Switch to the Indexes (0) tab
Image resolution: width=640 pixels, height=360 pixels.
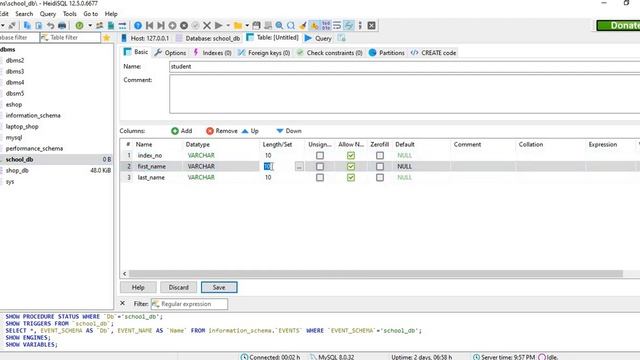(212, 53)
